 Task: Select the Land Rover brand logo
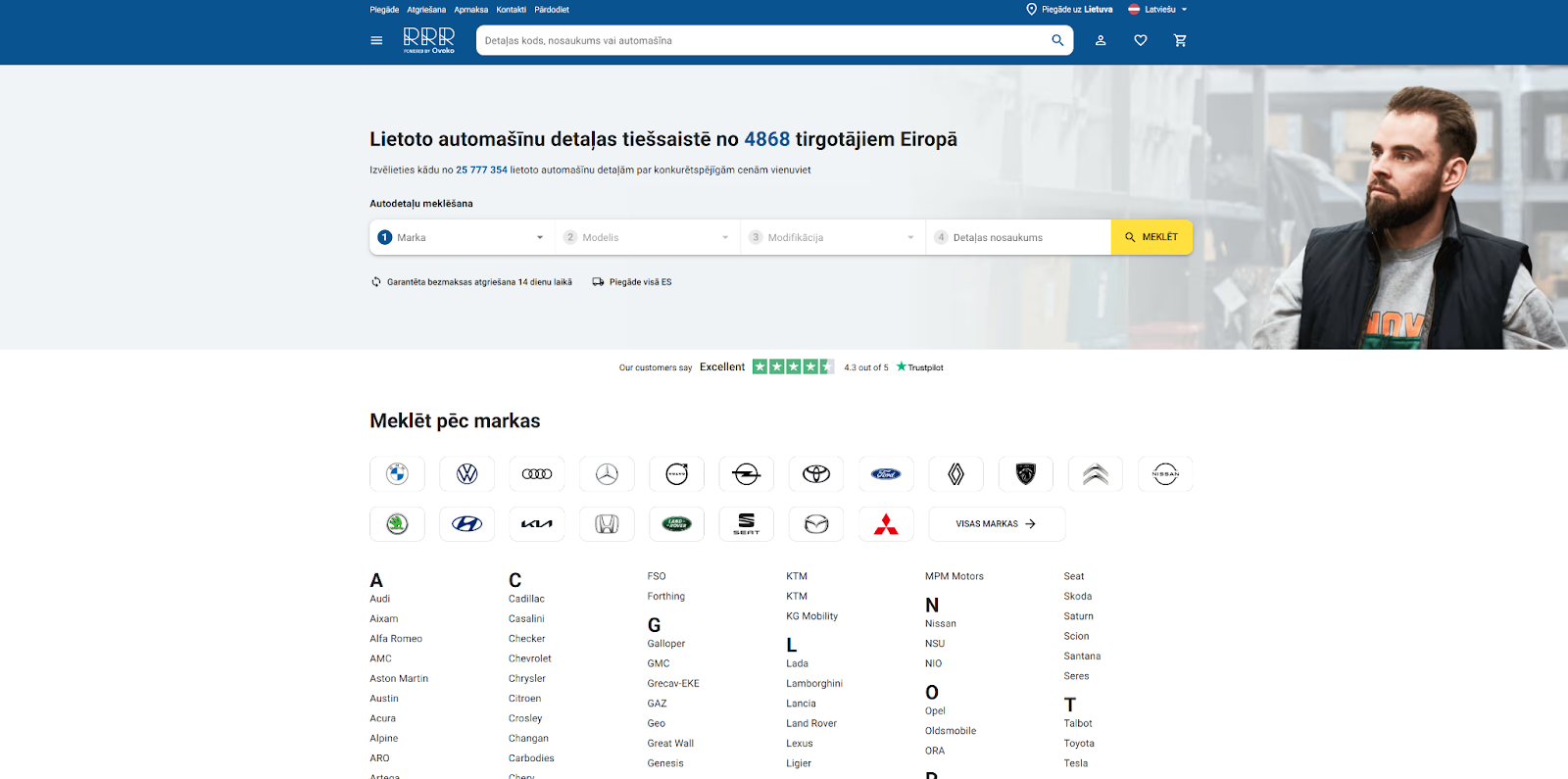coord(677,524)
